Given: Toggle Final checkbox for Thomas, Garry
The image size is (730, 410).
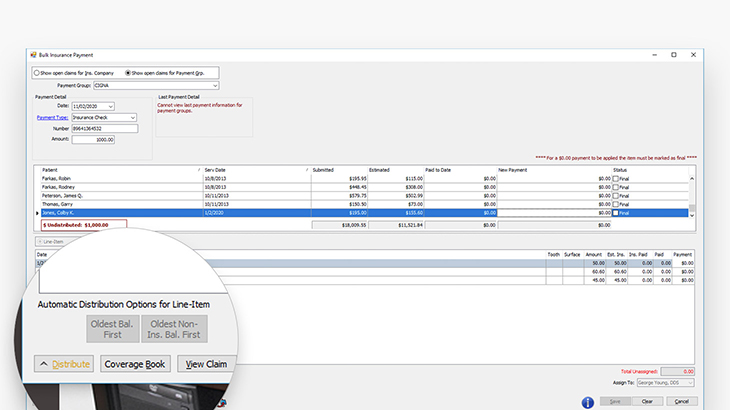Looking at the screenshot, I should pyautogui.click(x=616, y=204).
